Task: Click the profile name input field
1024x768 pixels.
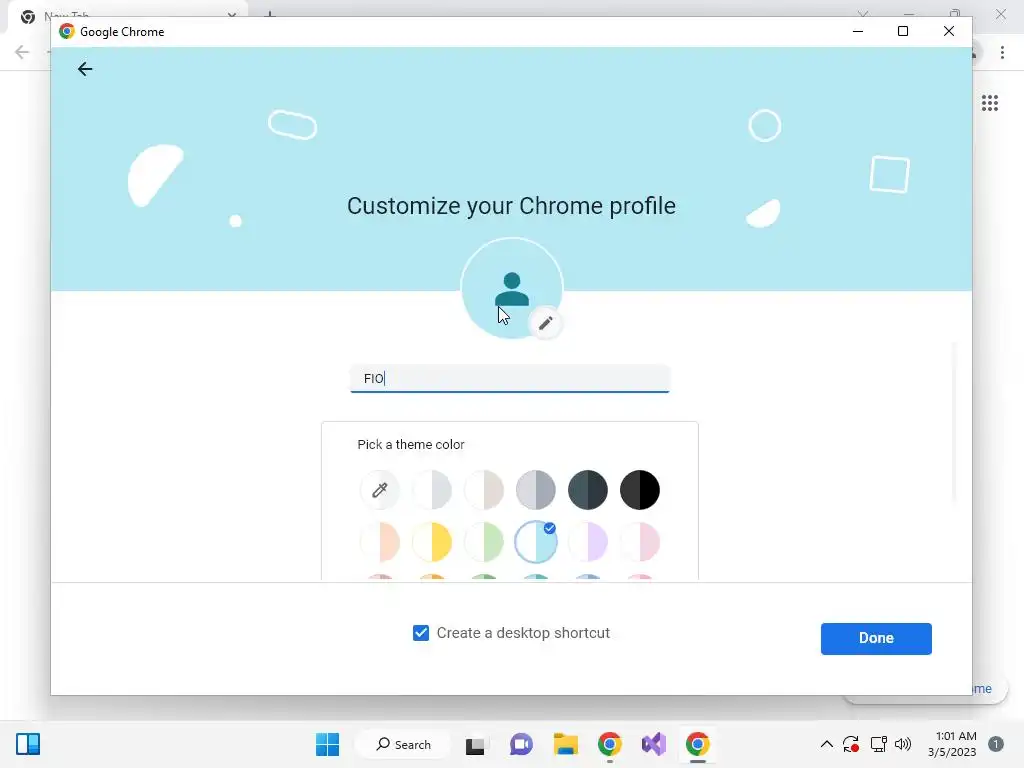Action: pos(509,379)
